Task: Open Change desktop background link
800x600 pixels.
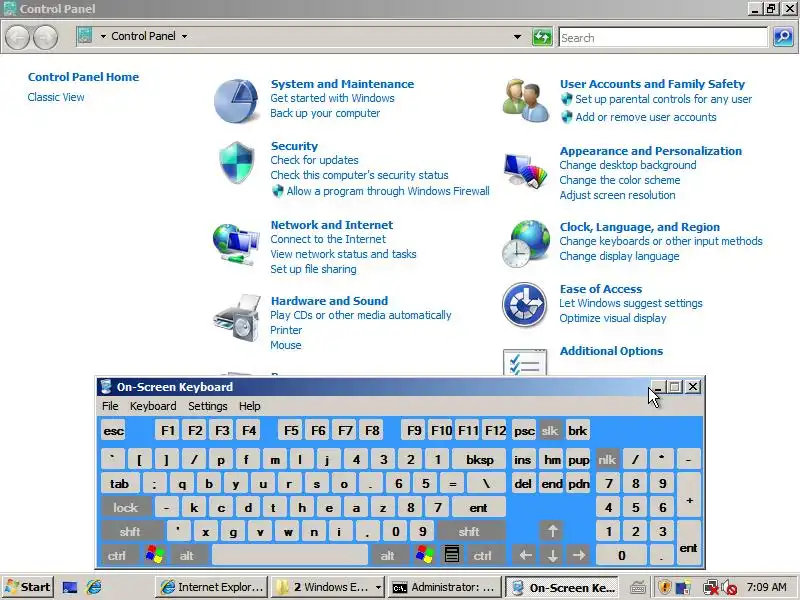Action: 628,165
